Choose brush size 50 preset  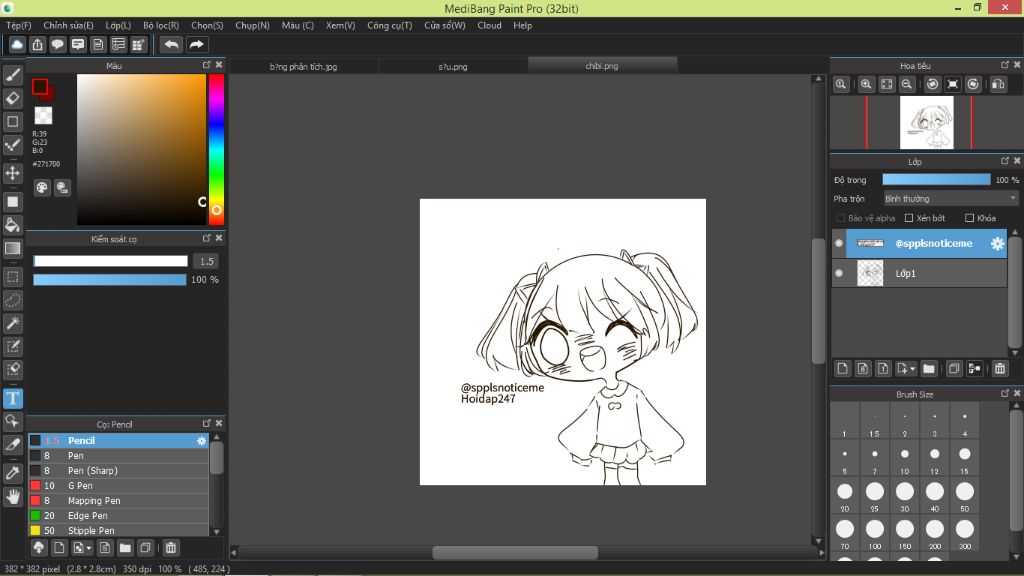(965, 496)
